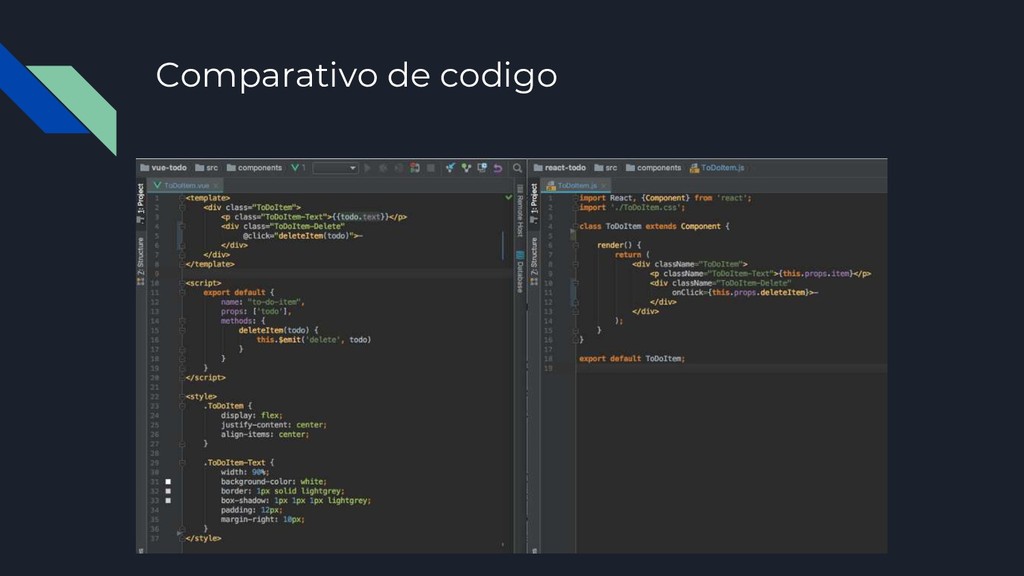
Task: Collapse the import statements fold marker
Action: click(x=575, y=198)
